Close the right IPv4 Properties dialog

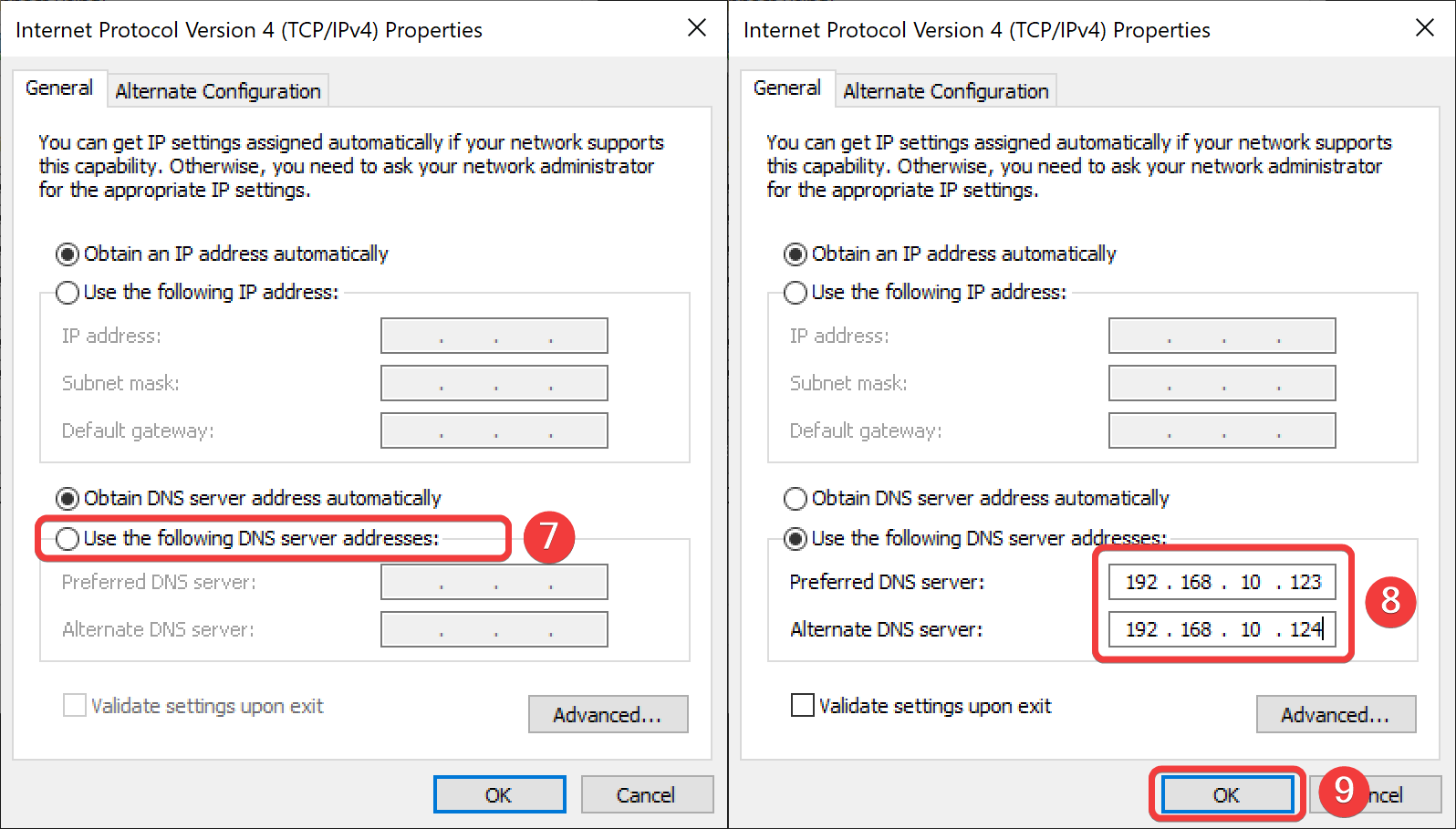tap(1425, 28)
